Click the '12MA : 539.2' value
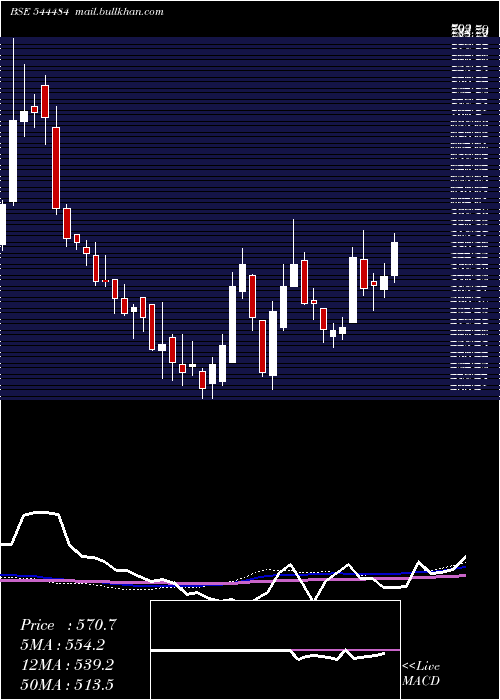Viewport: 500px width, 700px height. point(67,665)
